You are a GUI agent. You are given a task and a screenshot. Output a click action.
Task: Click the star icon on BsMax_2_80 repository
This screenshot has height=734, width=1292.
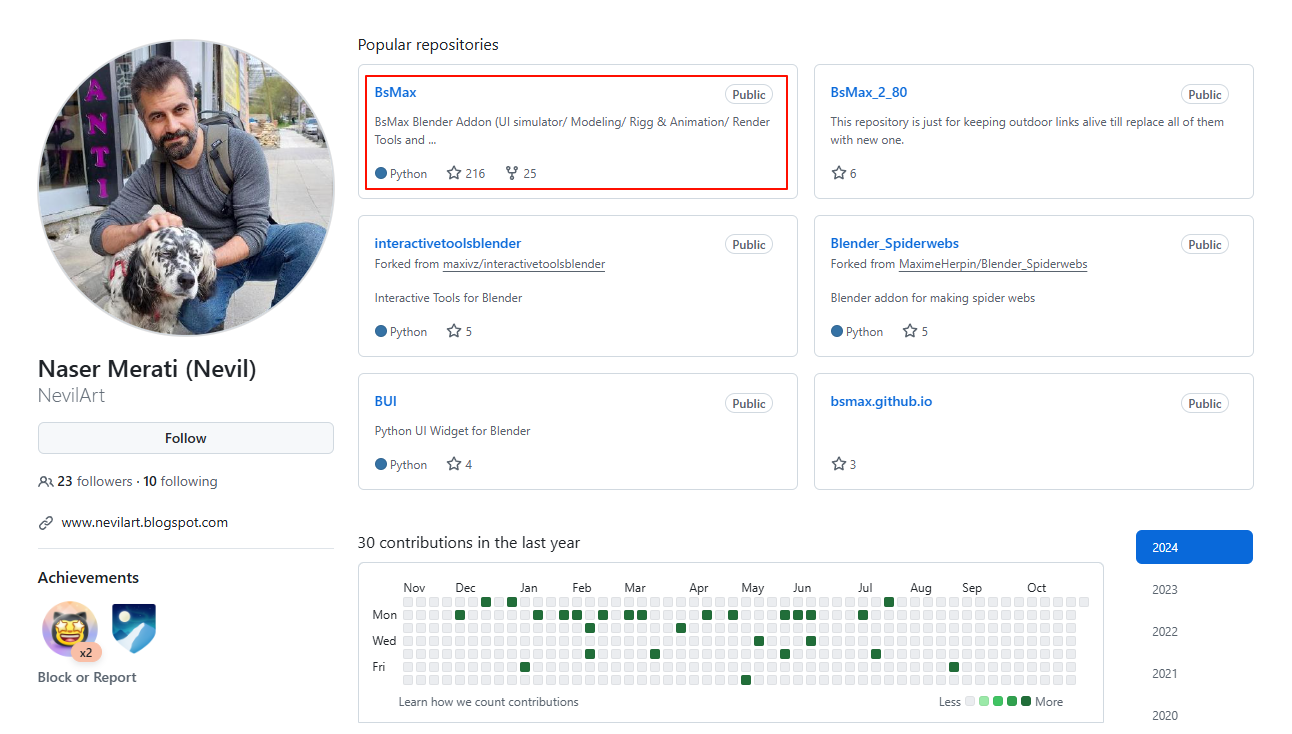click(x=839, y=173)
